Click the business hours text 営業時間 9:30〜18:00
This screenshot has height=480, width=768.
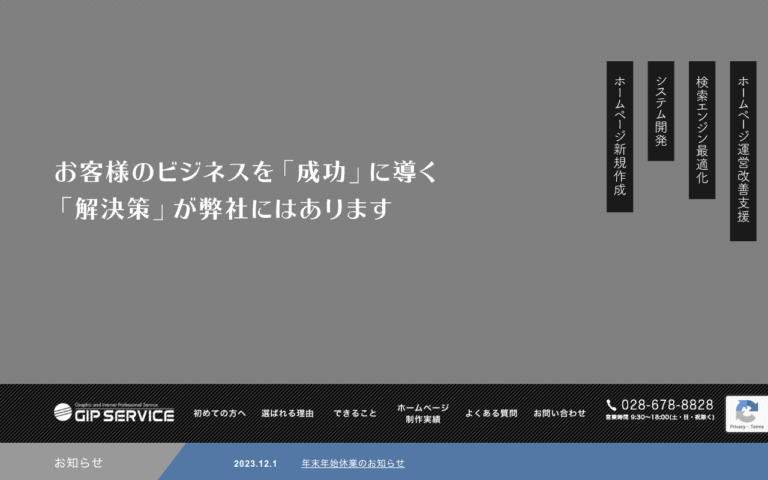pyautogui.click(x=660, y=418)
